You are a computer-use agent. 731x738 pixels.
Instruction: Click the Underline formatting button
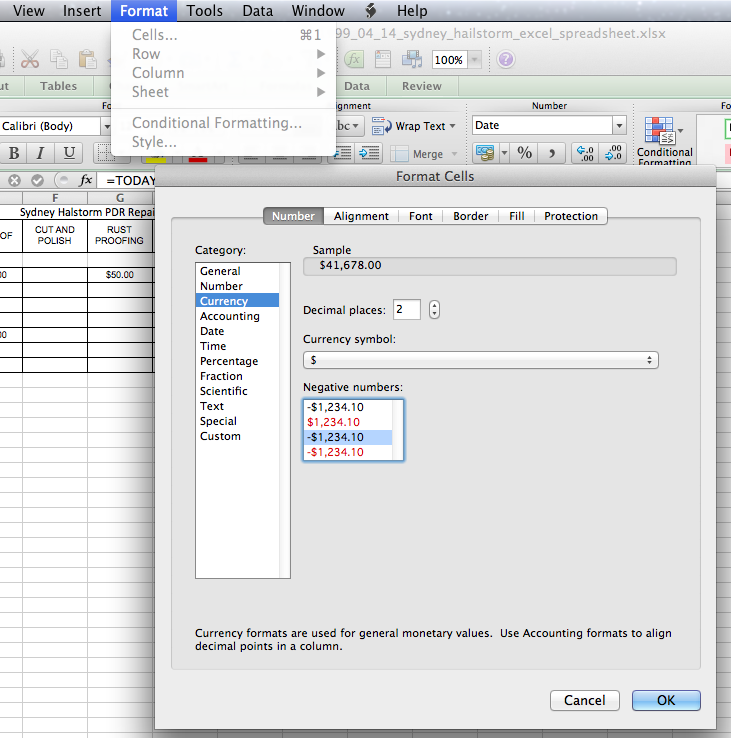coord(68,153)
